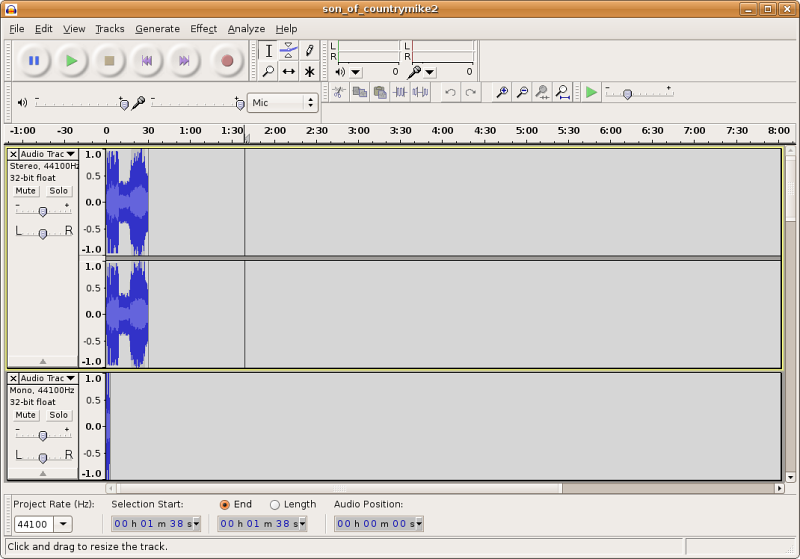The width and height of the screenshot is (800, 559).
Task: Click mono track pan slider handle
Action: point(43,458)
